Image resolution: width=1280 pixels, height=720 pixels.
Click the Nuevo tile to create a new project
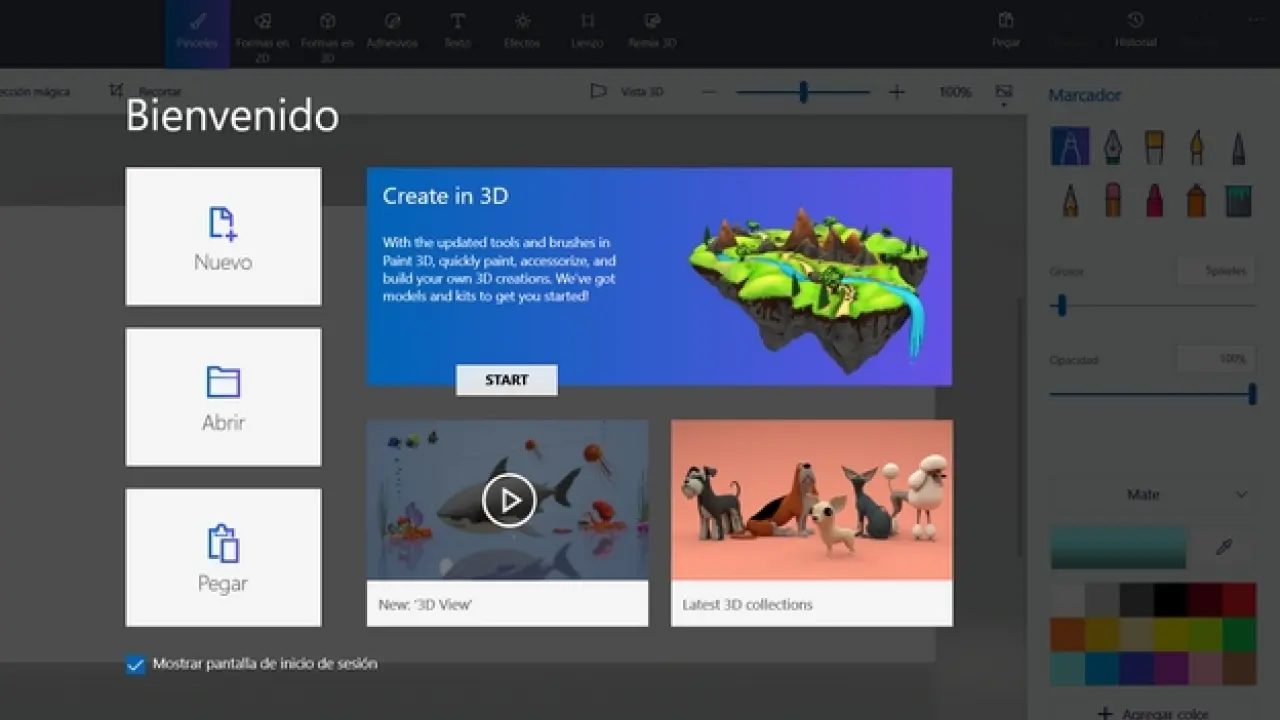223,236
